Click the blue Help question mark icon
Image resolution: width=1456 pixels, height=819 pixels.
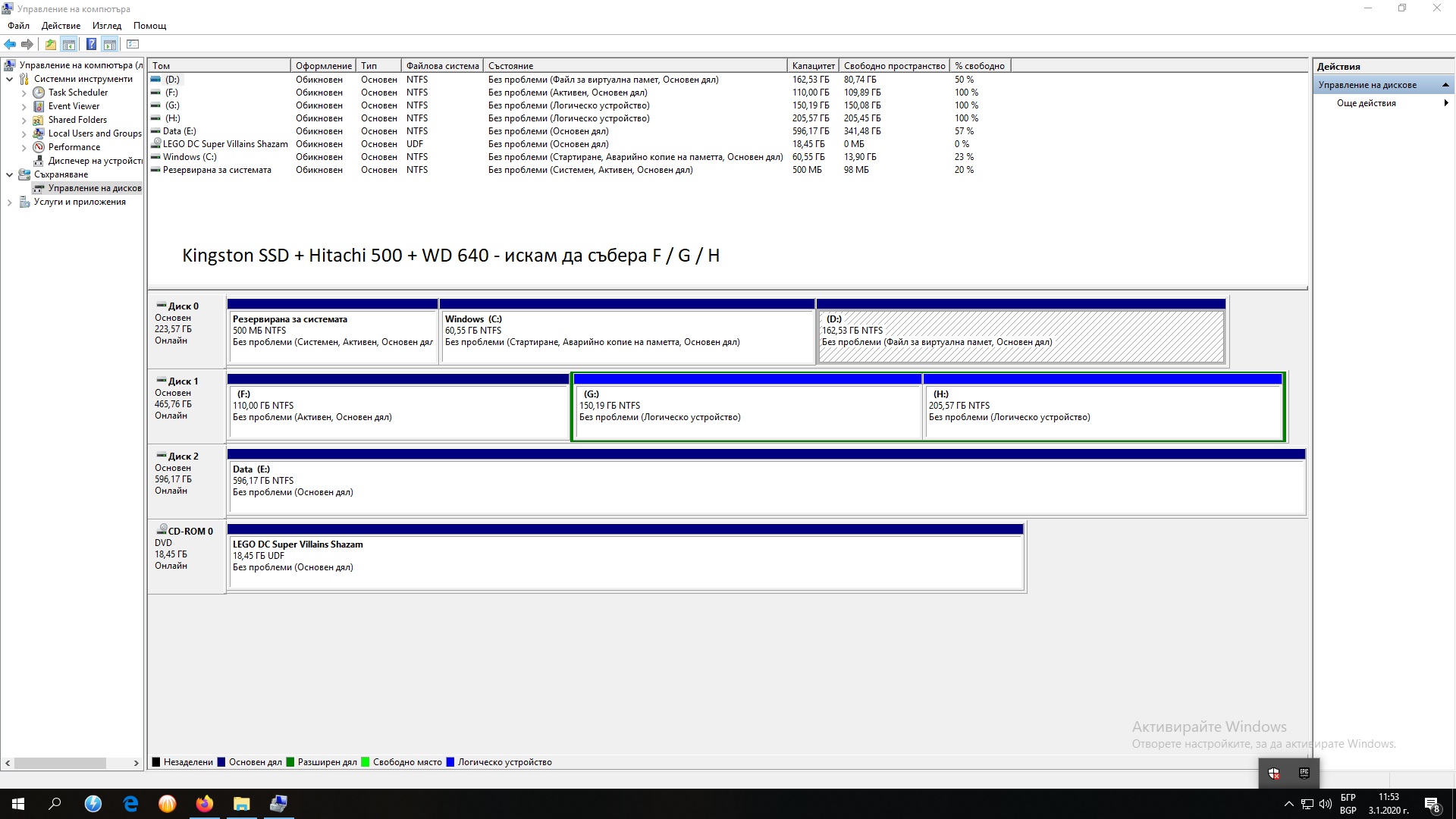(x=91, y=44)
